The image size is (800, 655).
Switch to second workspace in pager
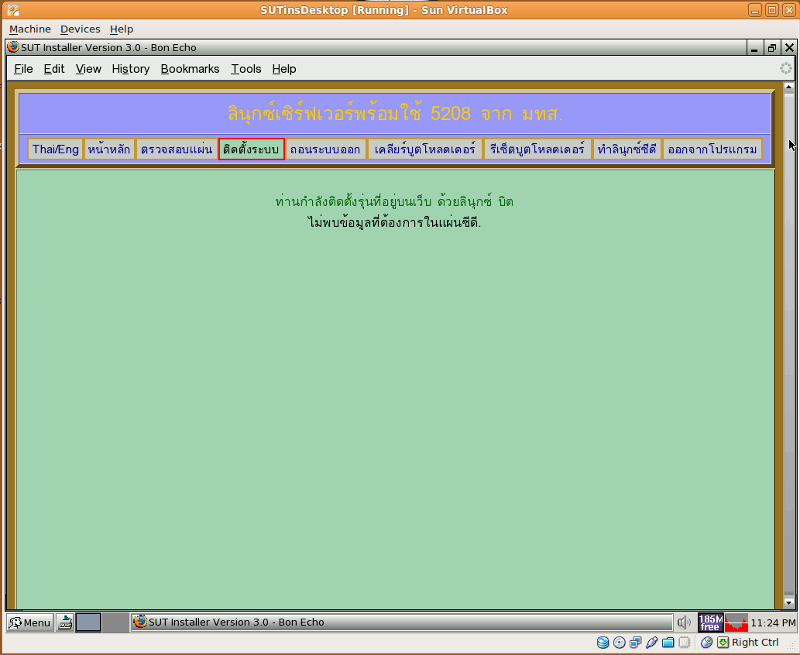coord(115,622)
